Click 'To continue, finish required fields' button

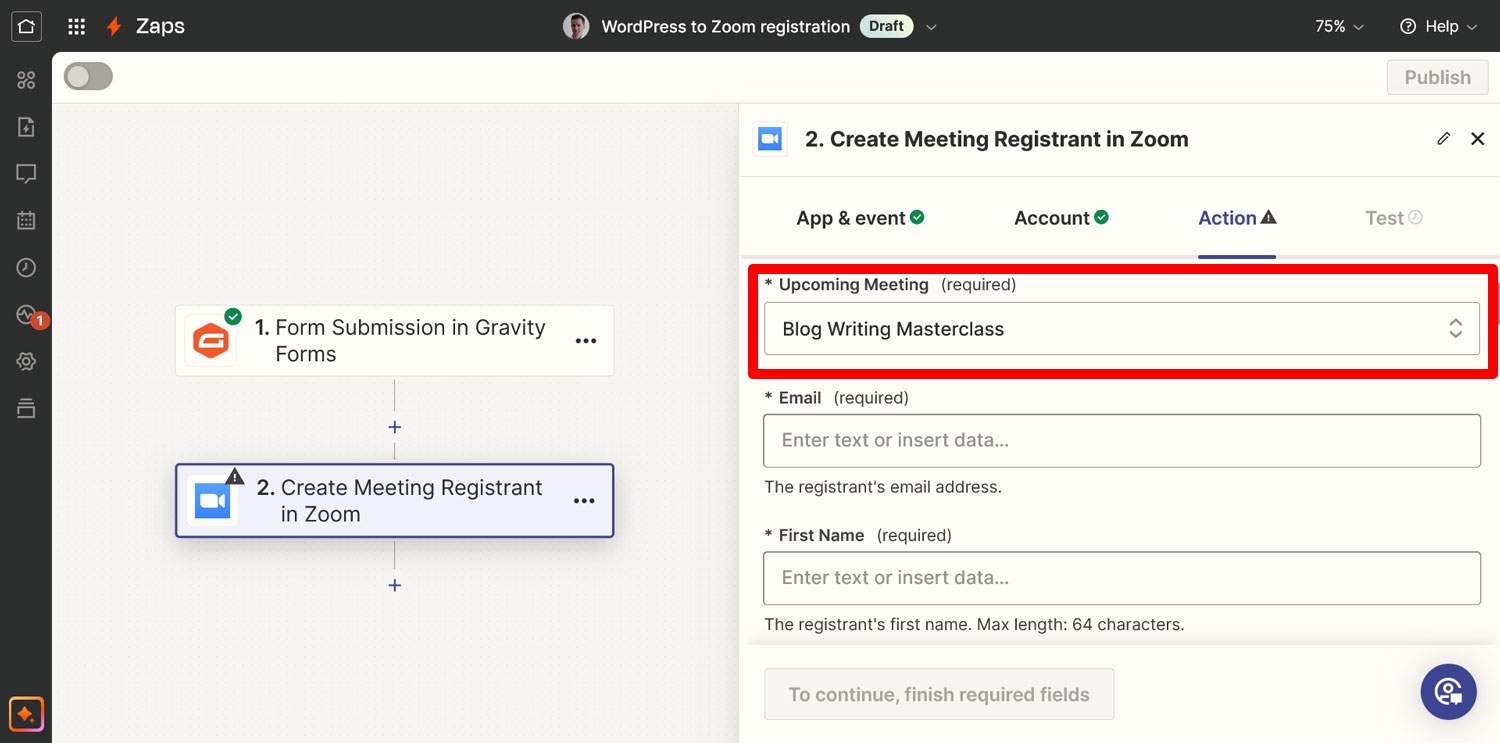point(939,694)
